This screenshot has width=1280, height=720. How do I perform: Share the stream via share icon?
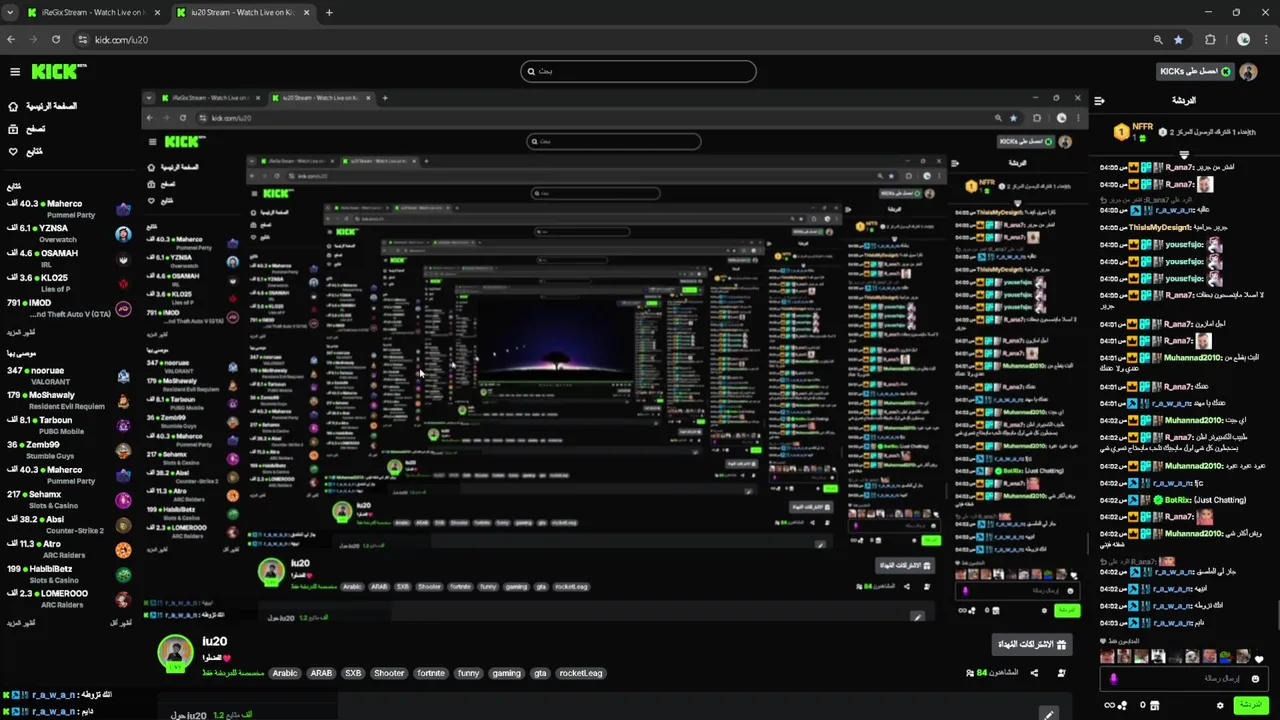point(1034,673)
